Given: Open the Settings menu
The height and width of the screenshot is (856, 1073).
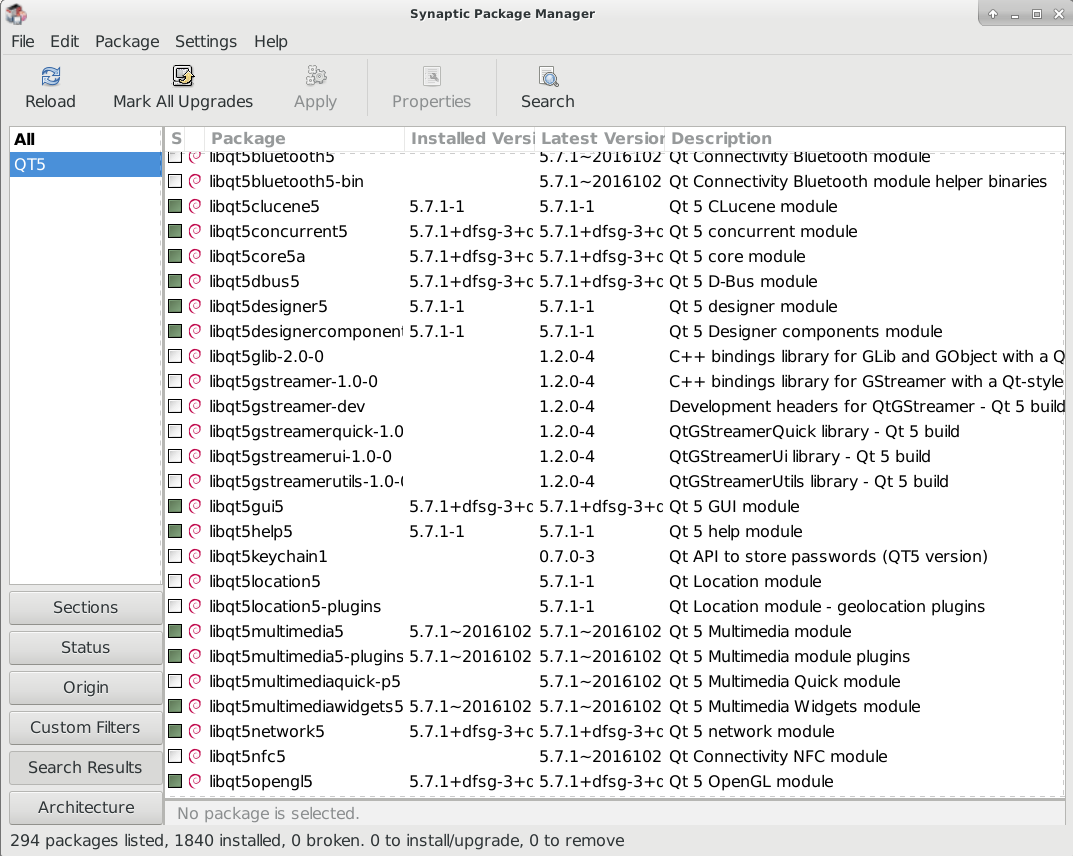Looking at the screenshot, I should click(x=205, y=41).
